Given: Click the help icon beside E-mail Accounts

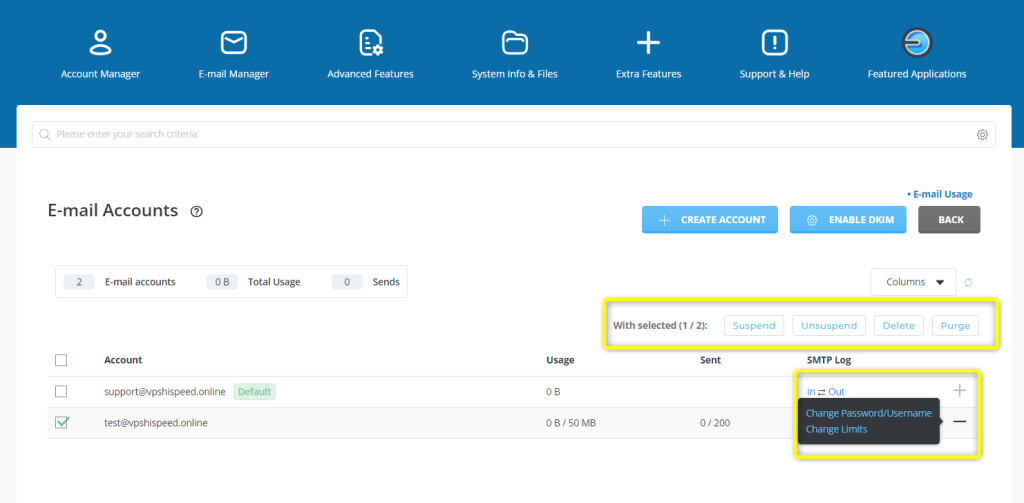Looking at the screenshot, I should coord(197,211).
